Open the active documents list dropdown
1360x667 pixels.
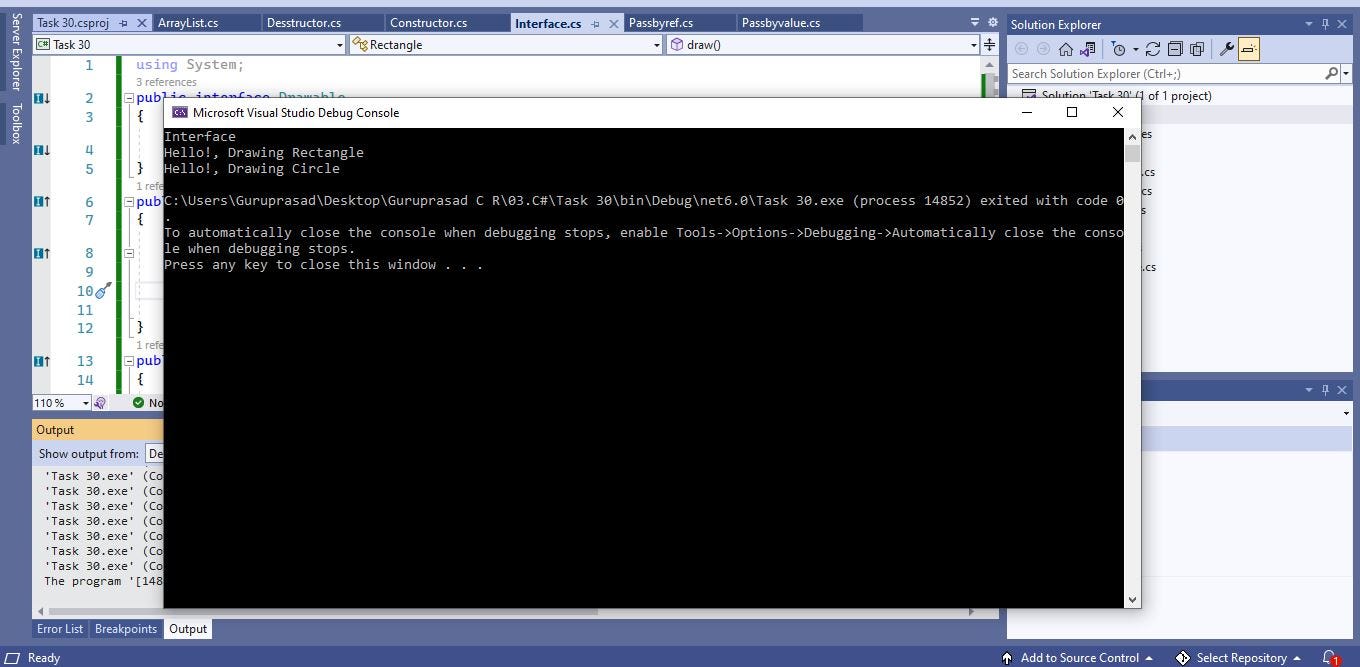tap(975, 22)
